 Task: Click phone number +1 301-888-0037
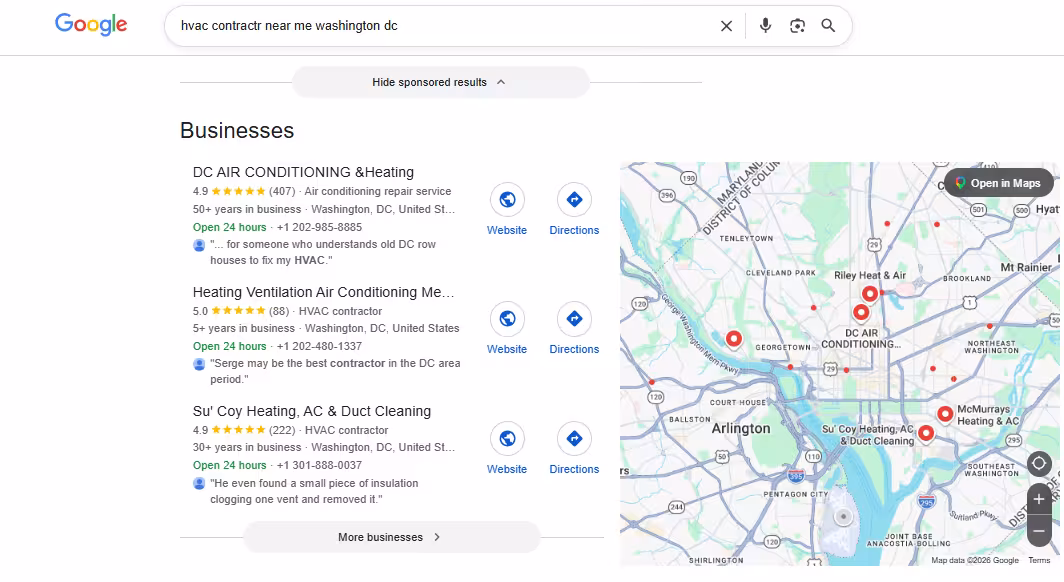319,465
